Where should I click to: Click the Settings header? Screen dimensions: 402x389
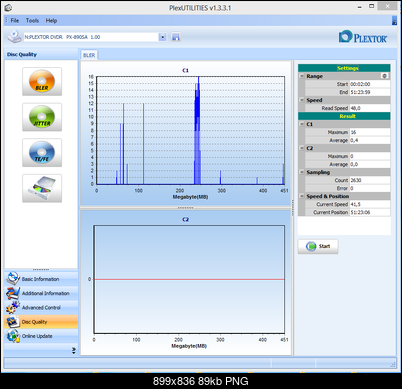[x=344, y=68]
